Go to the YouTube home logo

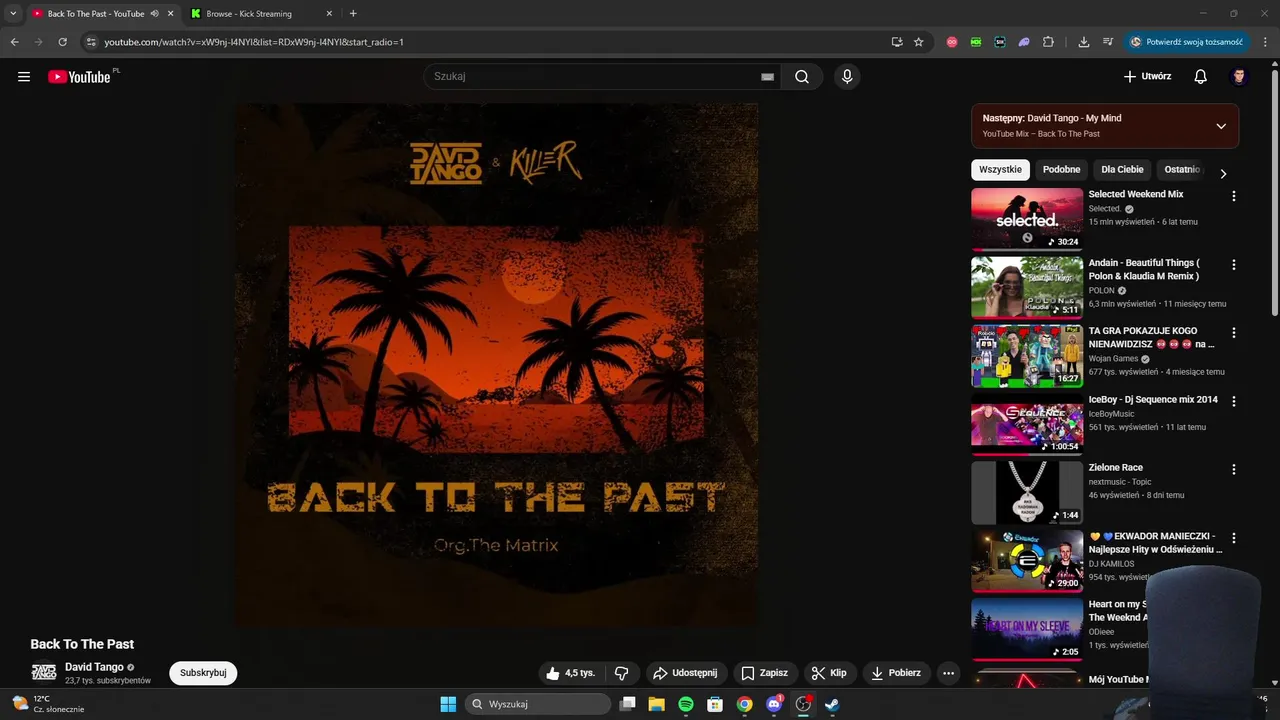pyautogui.click(x=79, y=77)
